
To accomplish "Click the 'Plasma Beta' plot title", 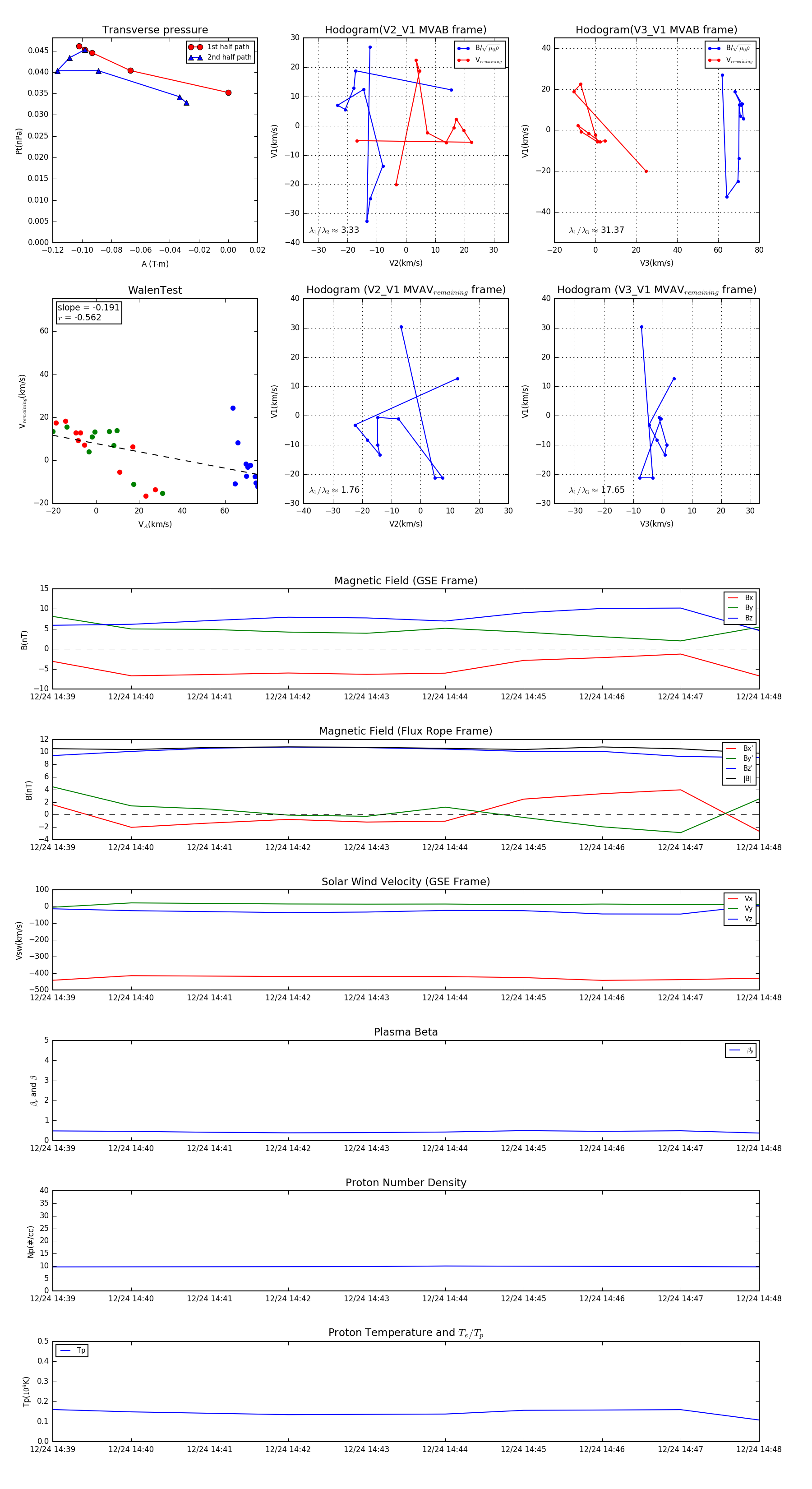I will pyautogui.click(x=406, y=1032).
